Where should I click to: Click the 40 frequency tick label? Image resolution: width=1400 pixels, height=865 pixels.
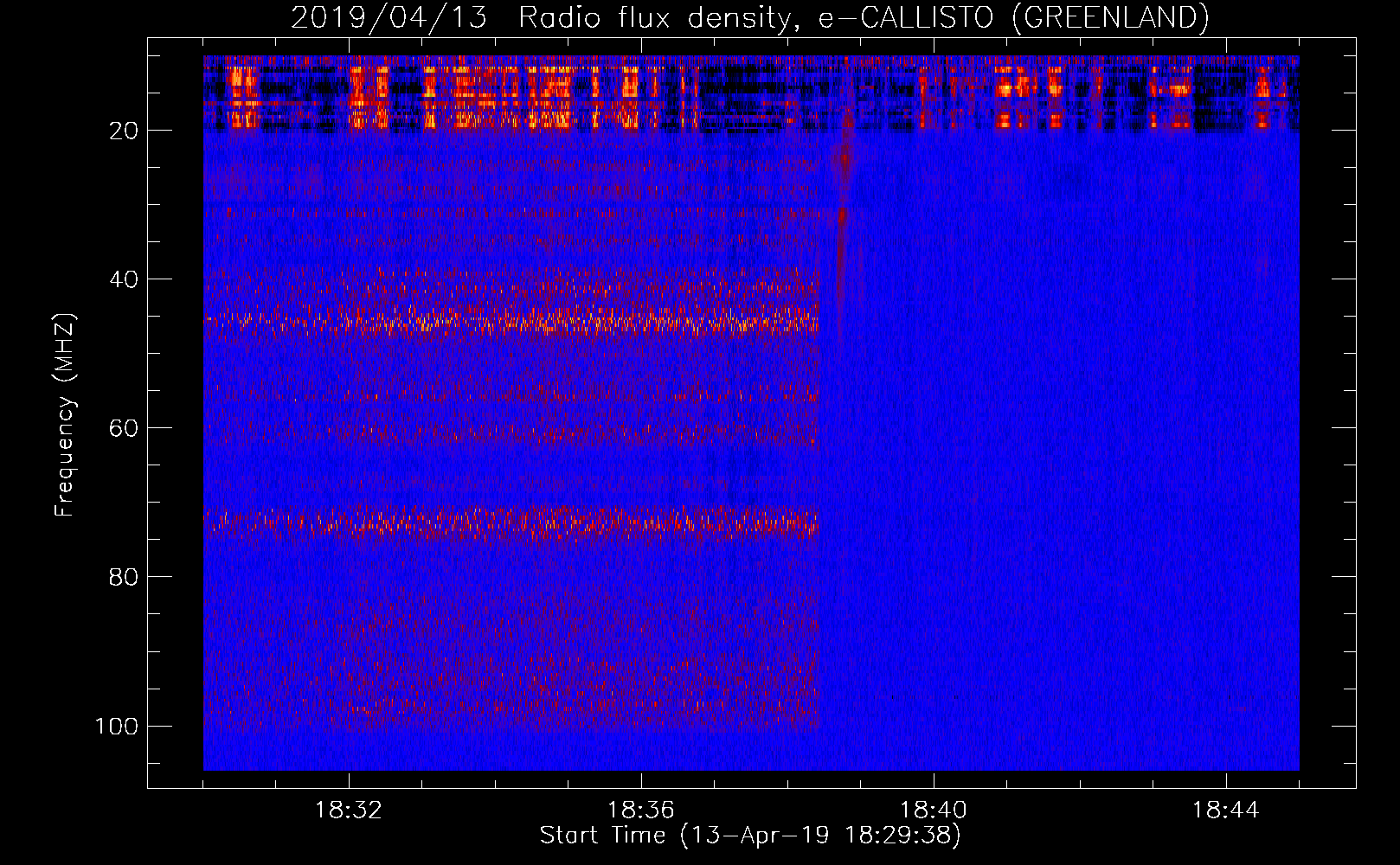pyautogui.click(x=124, y=279)
